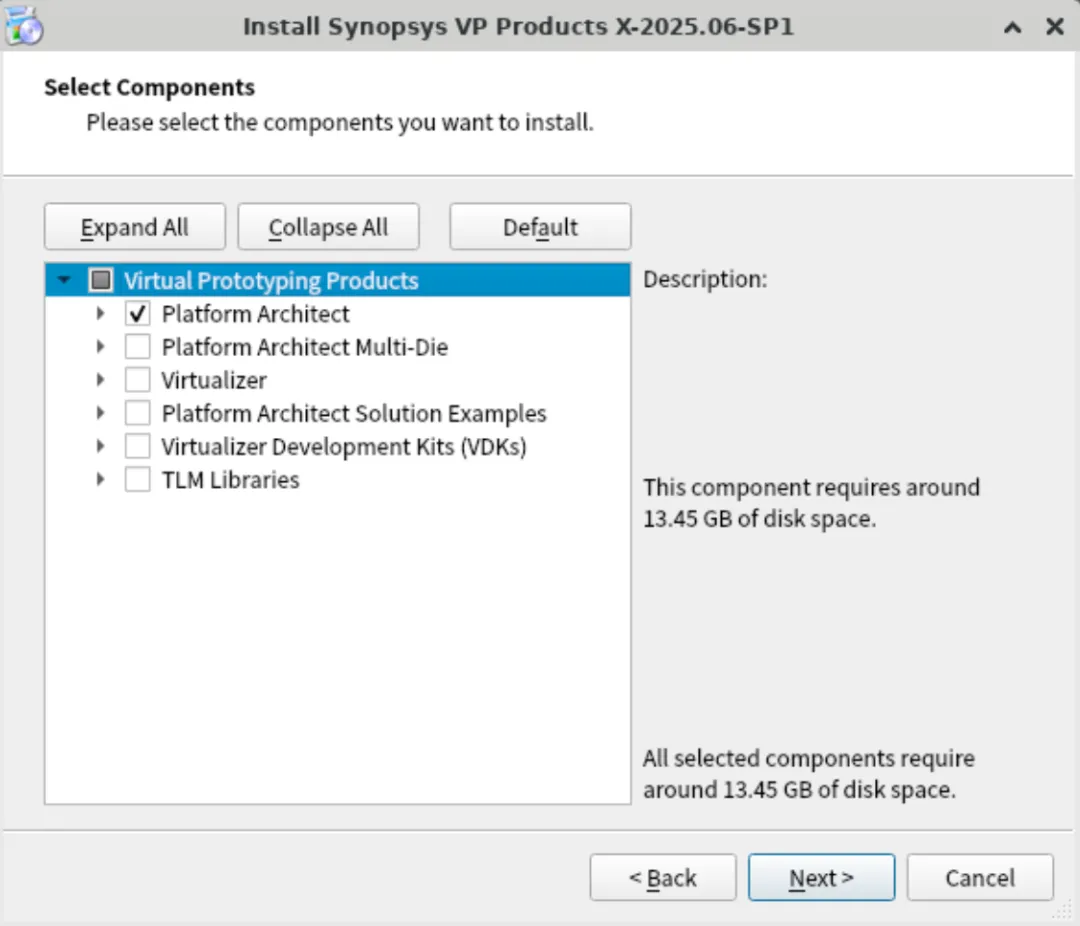Click the Expand All button
The image size is (1080, 926).
[135, 227]
